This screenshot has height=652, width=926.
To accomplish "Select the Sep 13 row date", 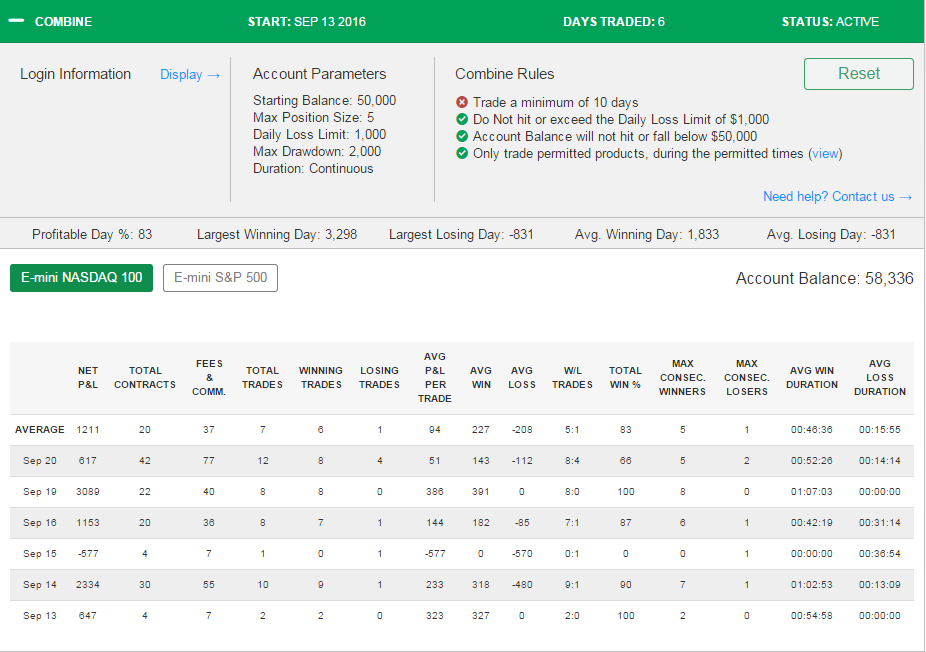I will [40, 615].
